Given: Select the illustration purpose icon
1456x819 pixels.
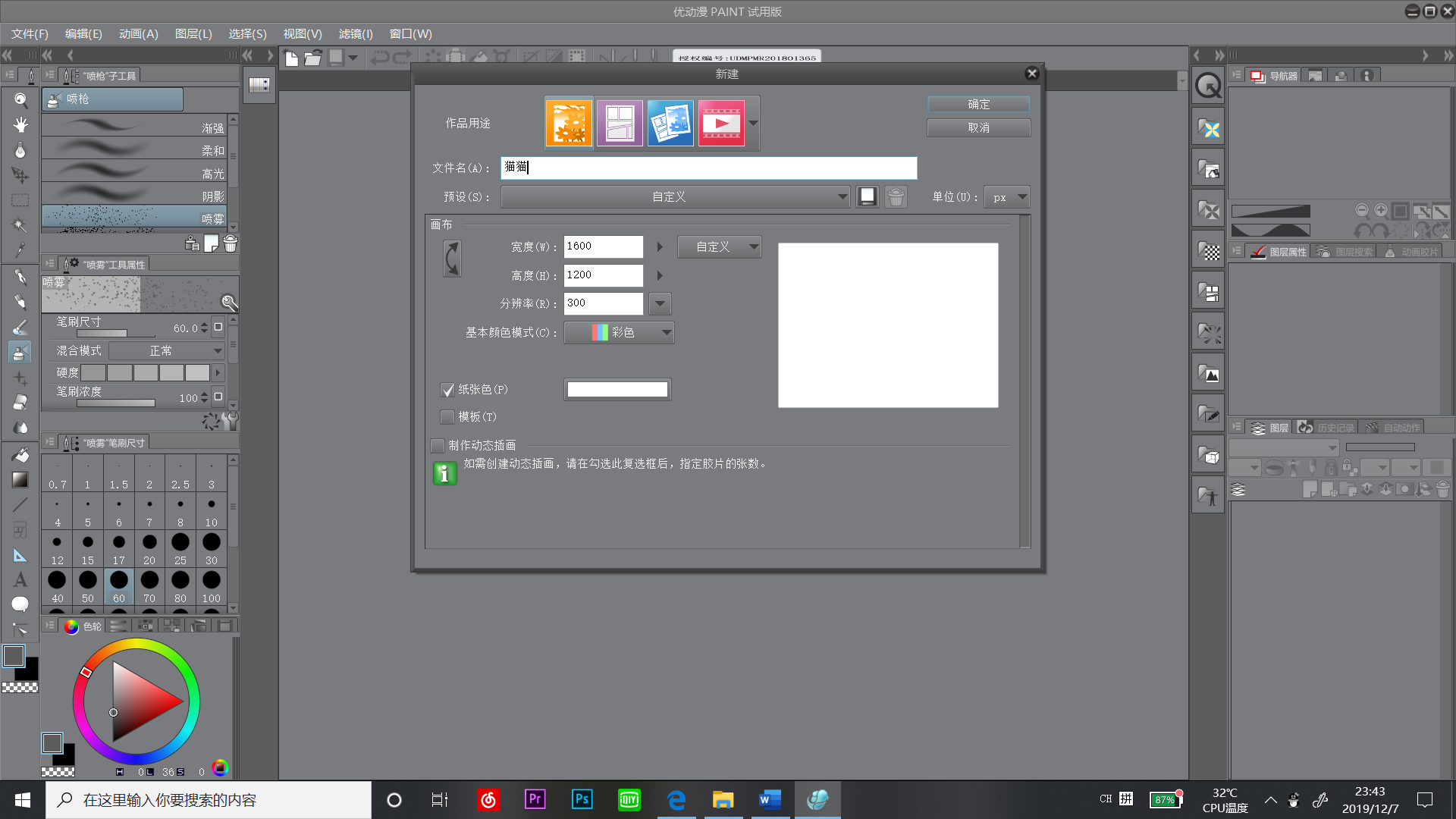Looking at the screenshot, I should tap(569, 123).
